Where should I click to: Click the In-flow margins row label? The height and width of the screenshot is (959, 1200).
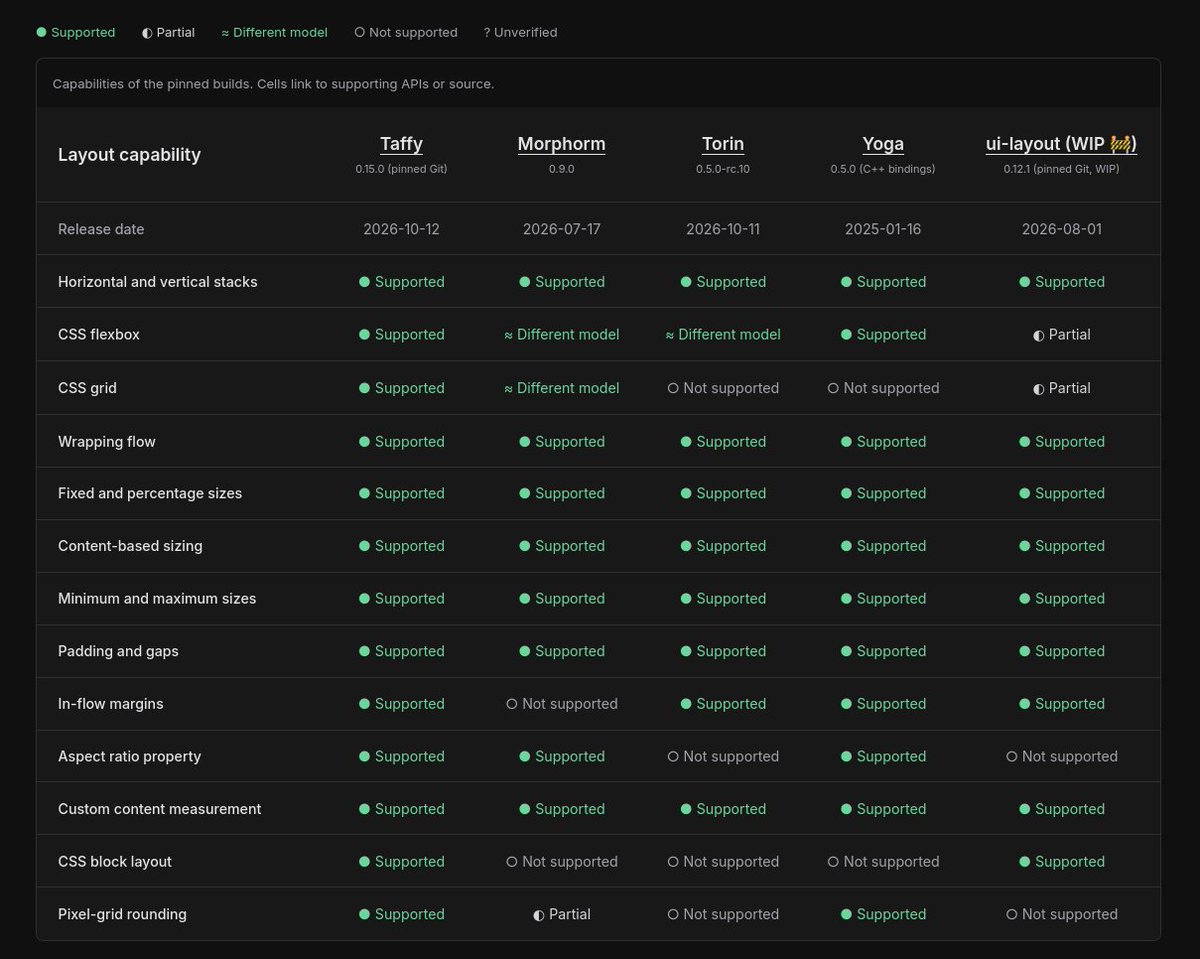(110, 704)
